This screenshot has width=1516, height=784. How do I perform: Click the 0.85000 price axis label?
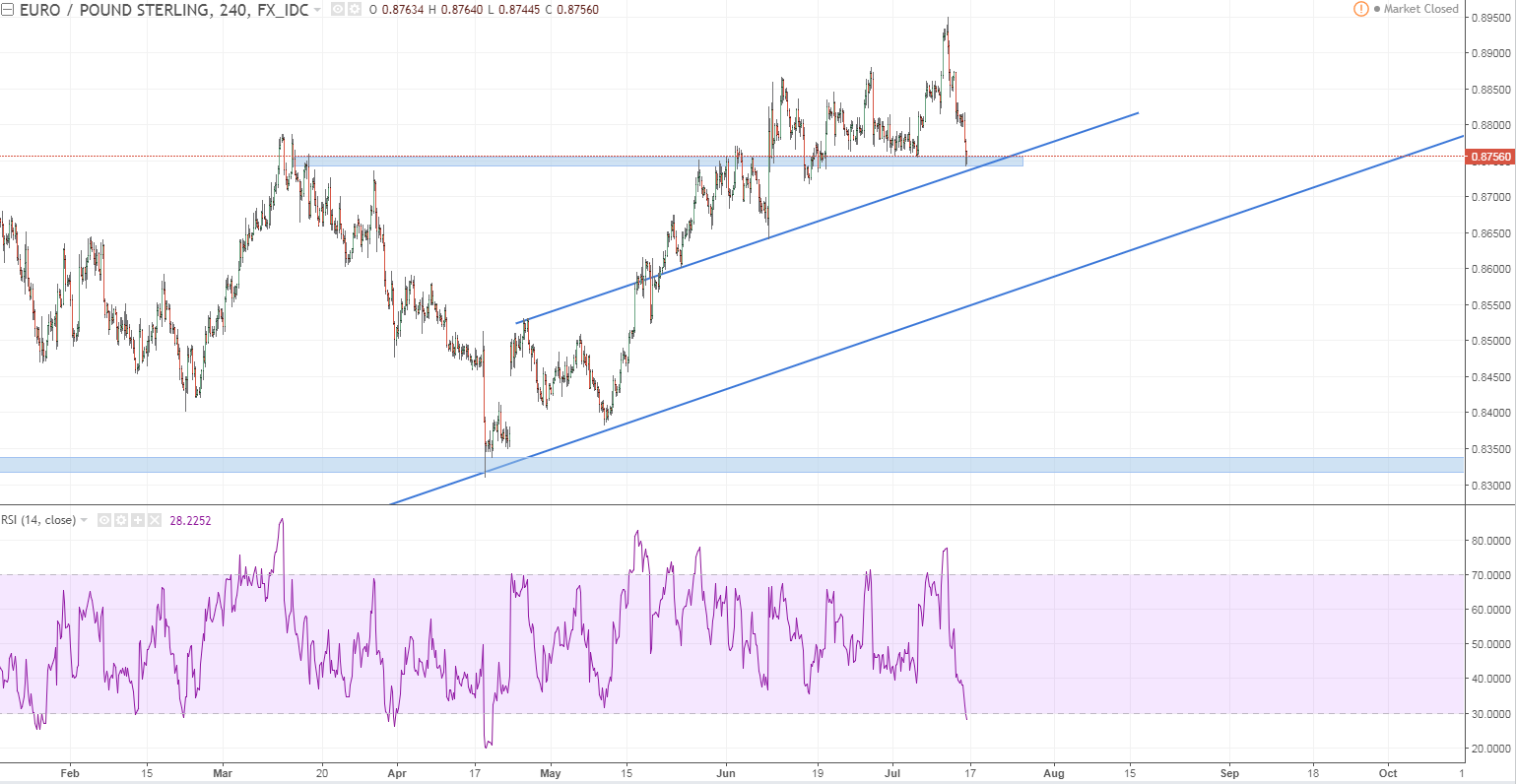pyautogui.click(x=1491, y=342)
